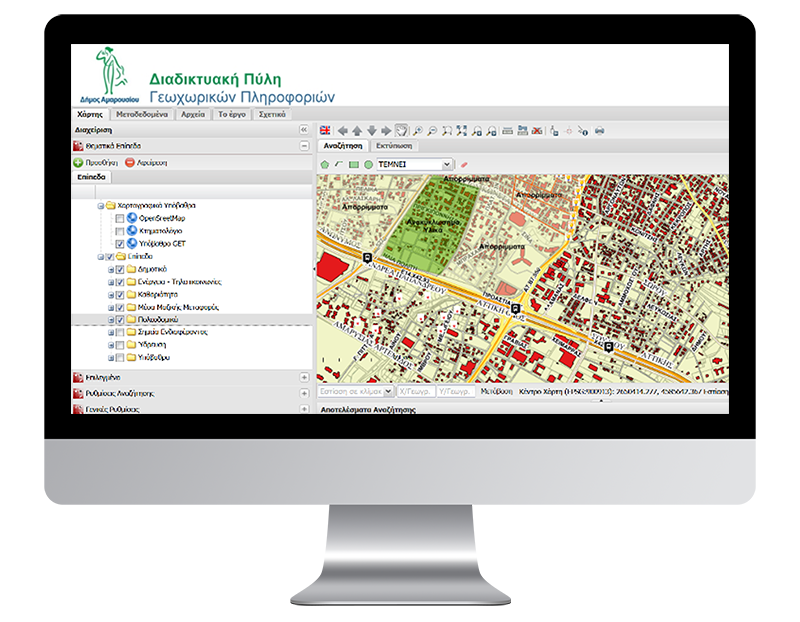
Task: Open the zoom-to-scale dropdown below the map
Action: click(388, 391)
